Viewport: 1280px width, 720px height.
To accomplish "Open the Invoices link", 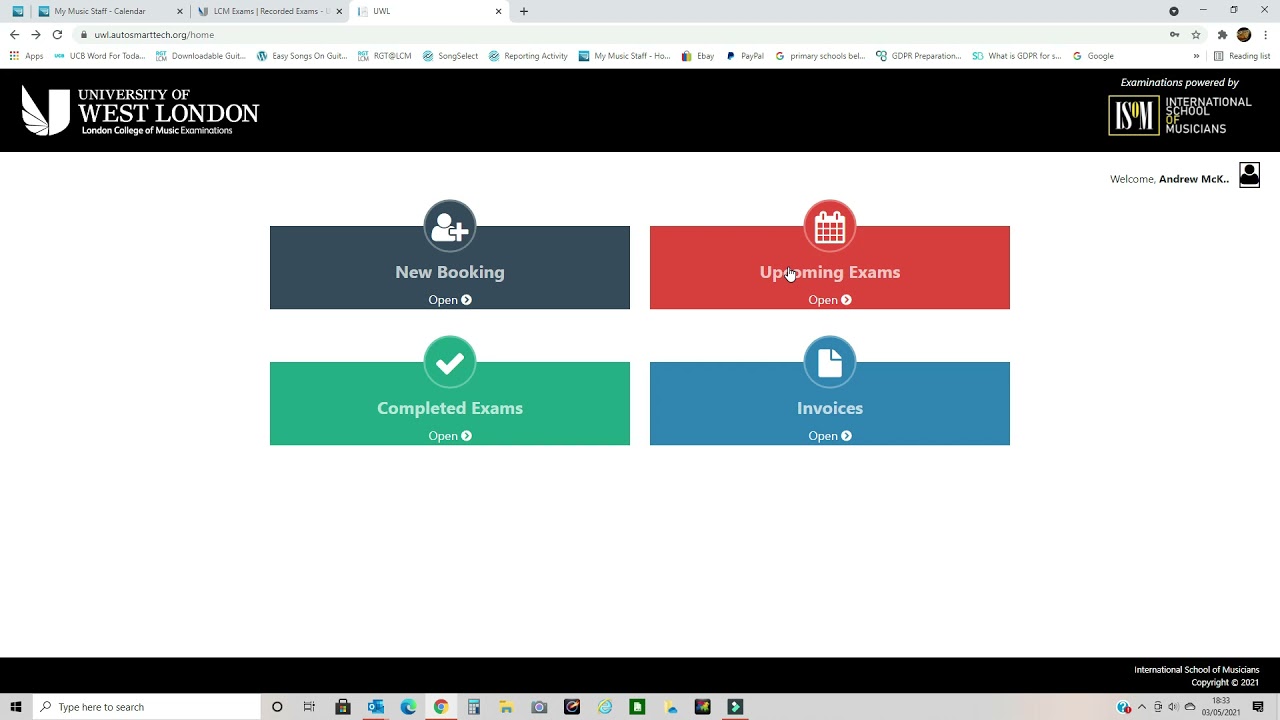I will click(x=830, y=436).
